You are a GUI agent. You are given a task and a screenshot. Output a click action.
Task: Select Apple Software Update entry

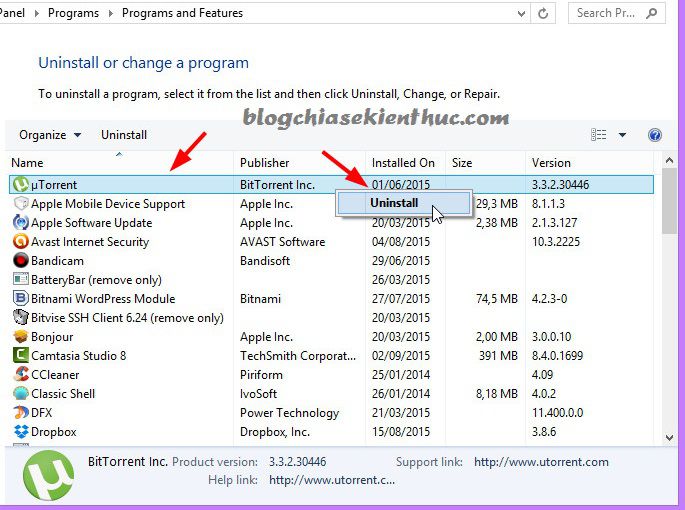(91, 223)
